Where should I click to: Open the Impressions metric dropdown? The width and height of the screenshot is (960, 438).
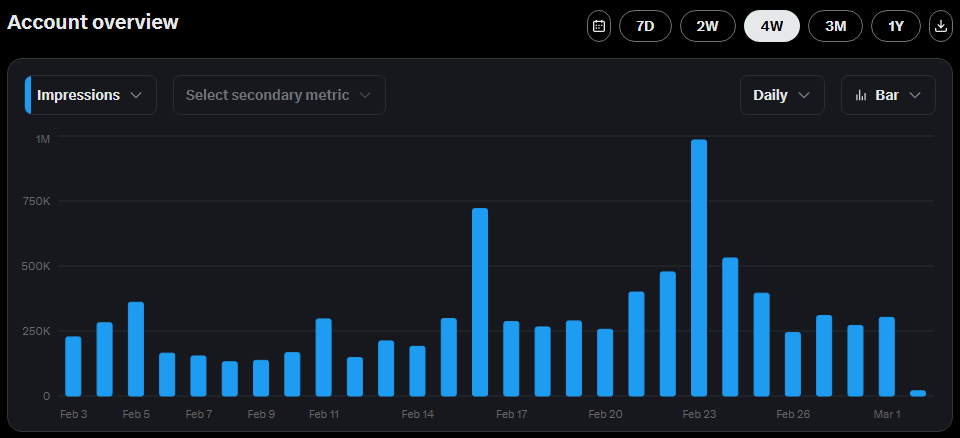coord(90,95)
